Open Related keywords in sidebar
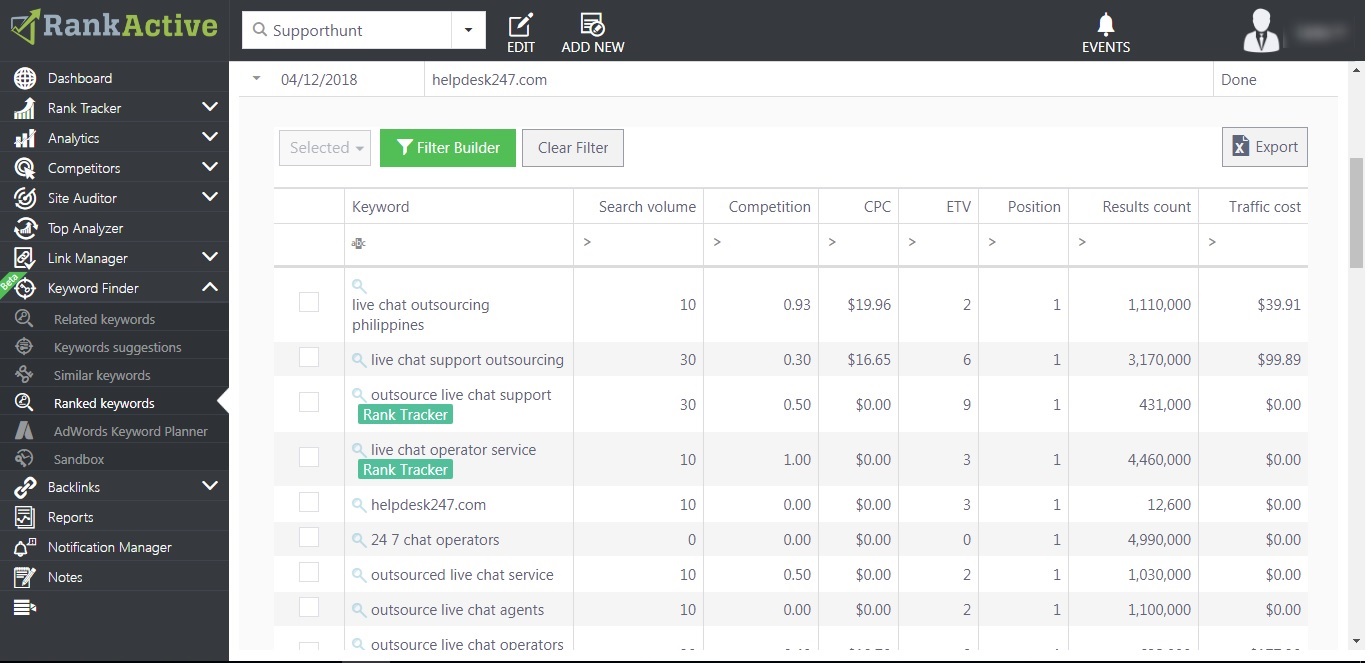The width and height of the screenshot is (1371, 663). click(x=104, y=319)
